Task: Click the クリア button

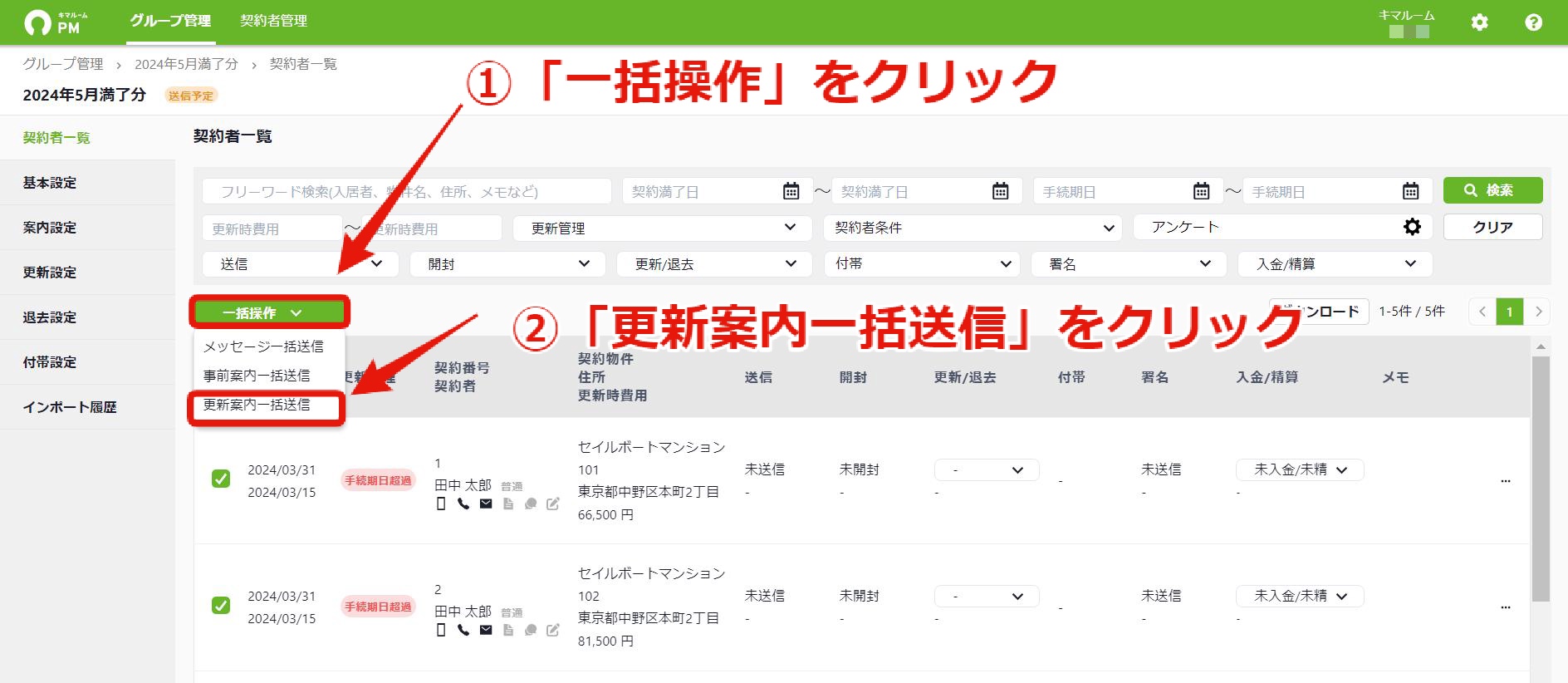Action: point(1492,227)
